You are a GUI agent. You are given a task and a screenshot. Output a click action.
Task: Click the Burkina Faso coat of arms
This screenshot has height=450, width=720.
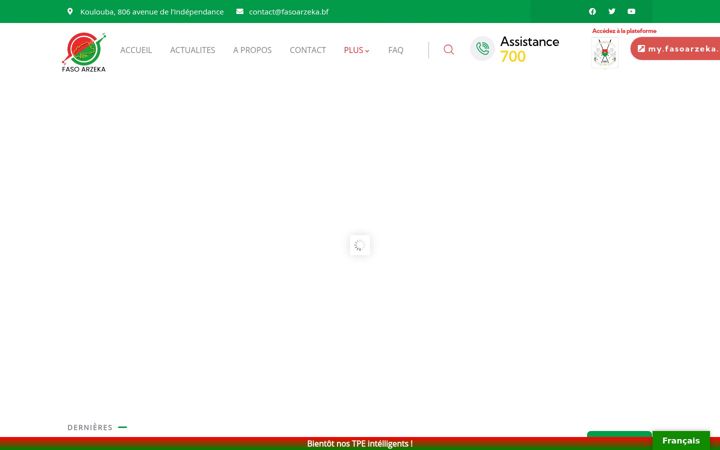point(605,53)
